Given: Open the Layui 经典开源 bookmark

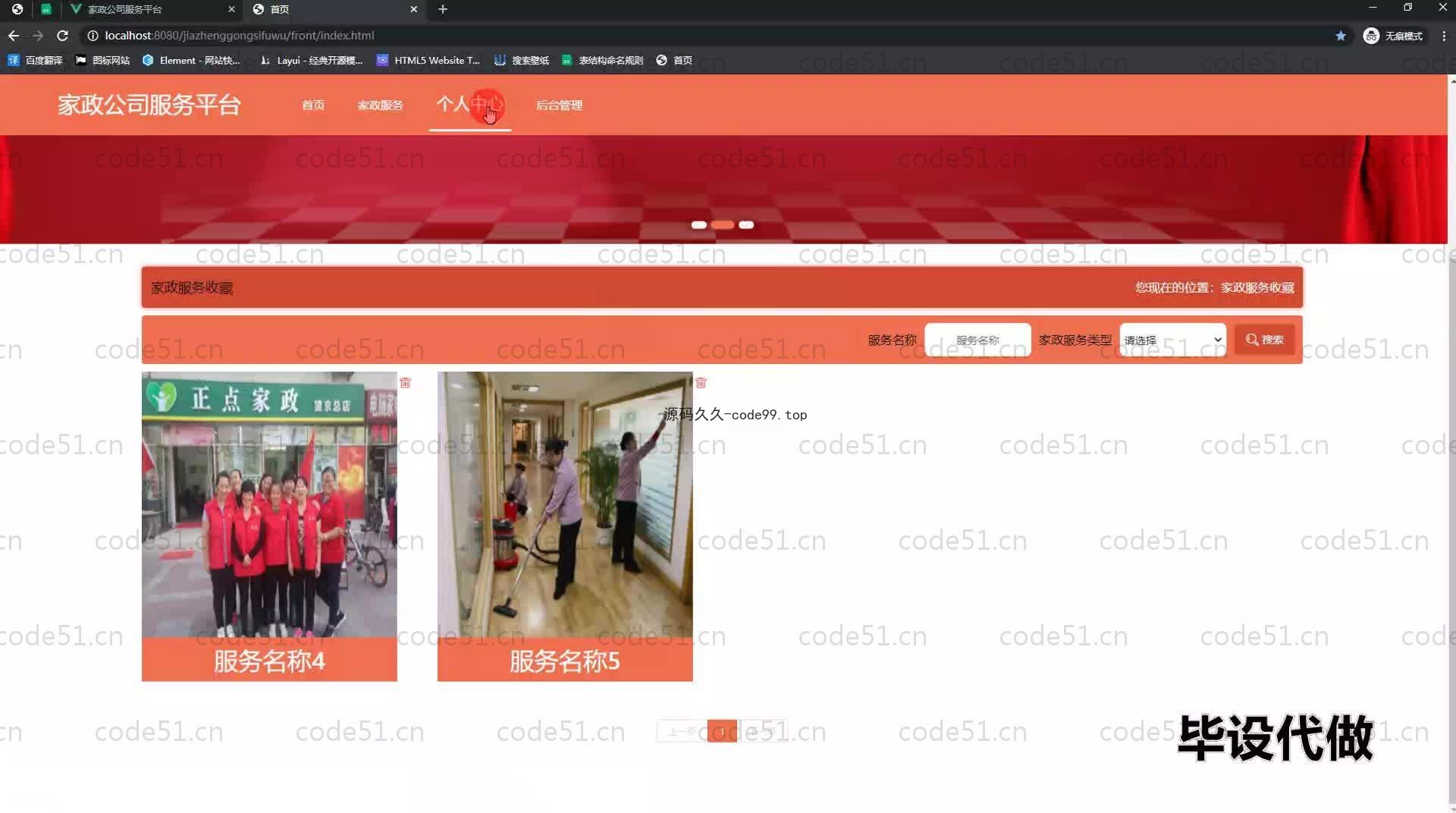Looking at the screenshot, I should [312, 60].
